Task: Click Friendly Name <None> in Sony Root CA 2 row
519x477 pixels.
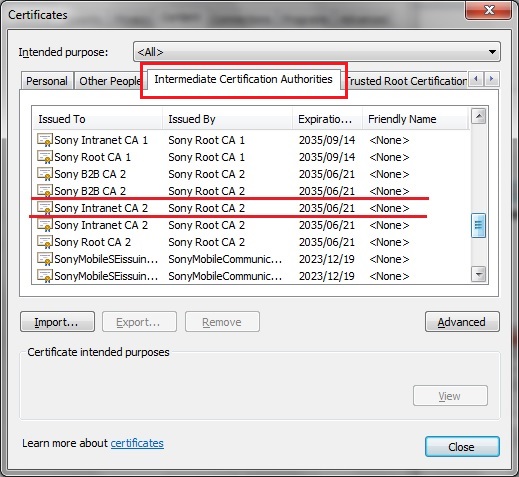Action: 389,242
